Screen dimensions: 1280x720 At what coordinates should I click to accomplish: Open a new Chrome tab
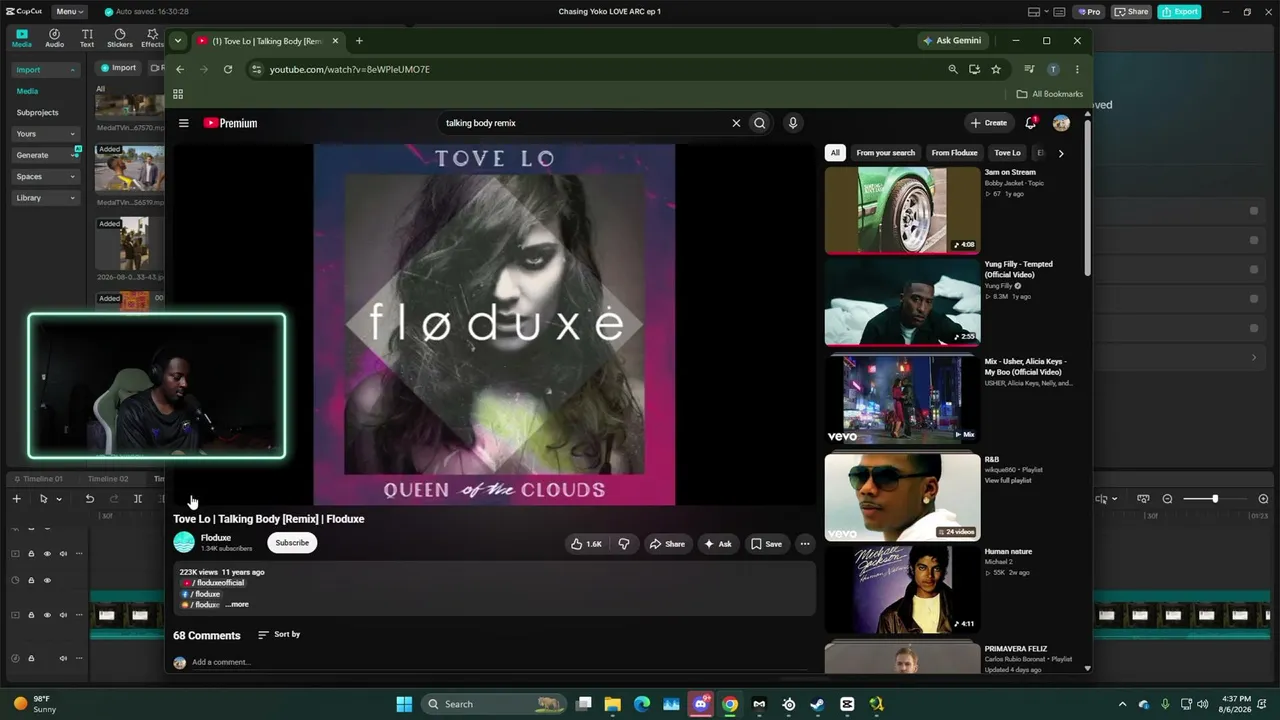coord(359,41)
